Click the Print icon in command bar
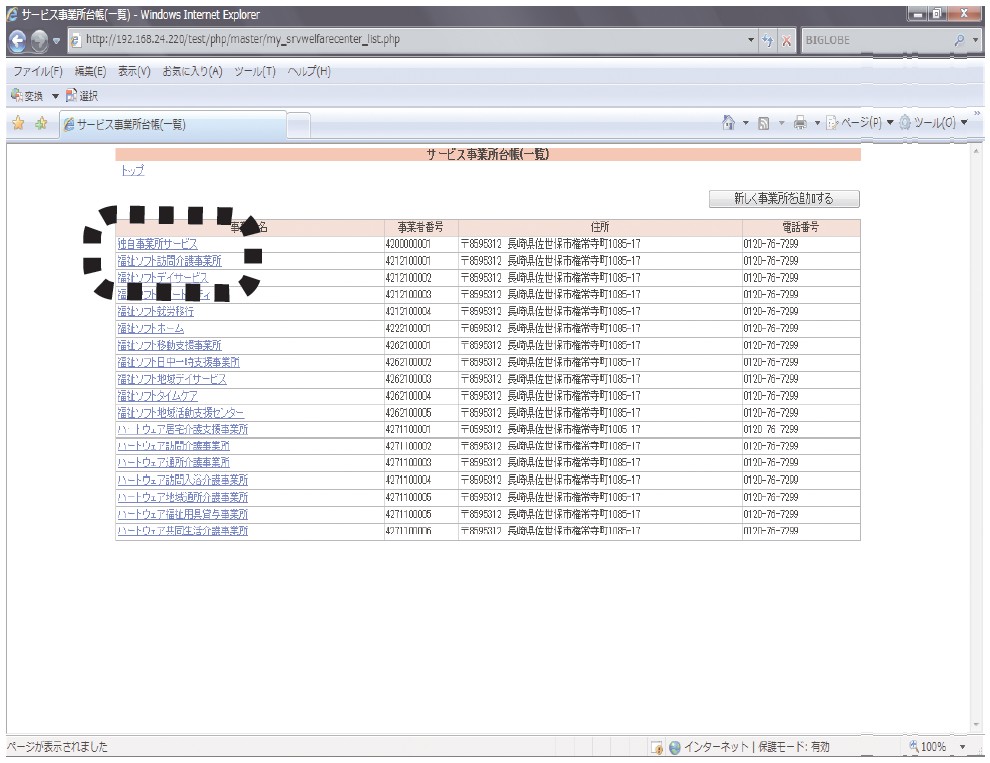Viewport: 990px width, 763px height. click(x=797, y=124)
